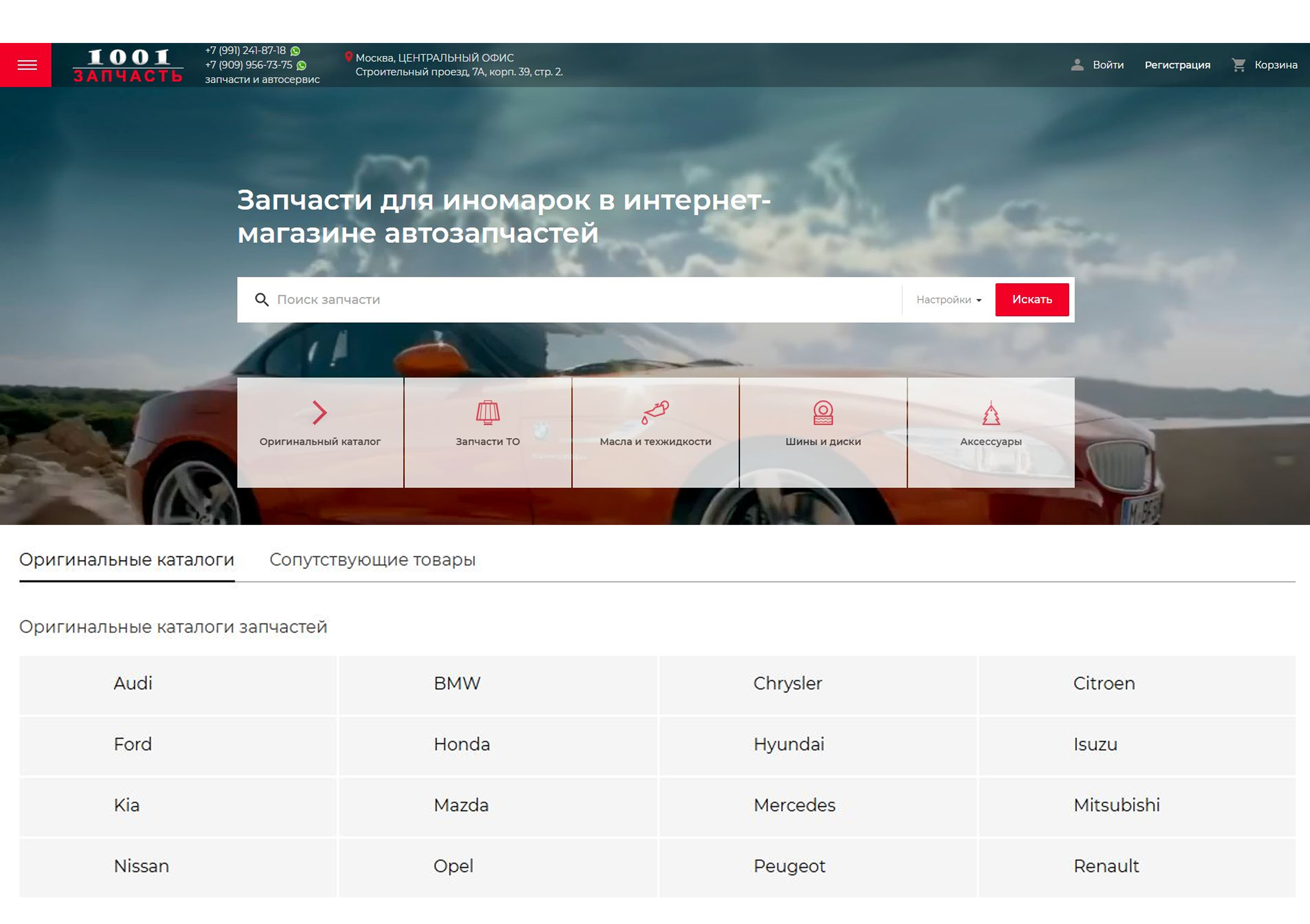Viewport: 1310px width, 924px height.
Task: Open the Renault catalog
Action: pyautogui.click(x=1137, y=867)
